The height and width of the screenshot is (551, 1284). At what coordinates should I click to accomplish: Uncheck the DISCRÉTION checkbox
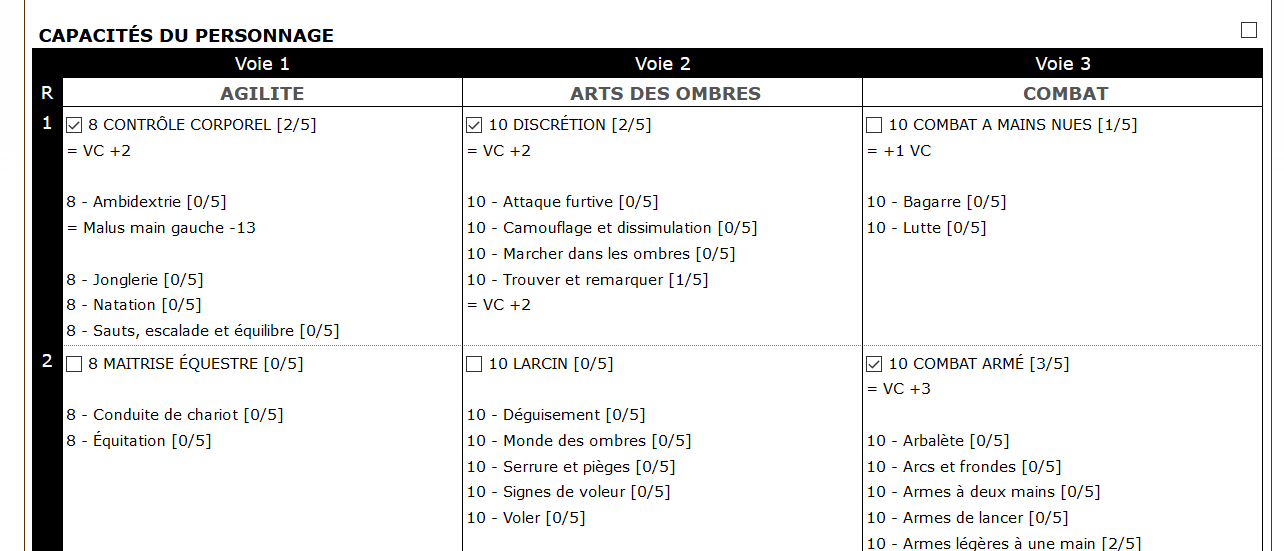point(474,126)
